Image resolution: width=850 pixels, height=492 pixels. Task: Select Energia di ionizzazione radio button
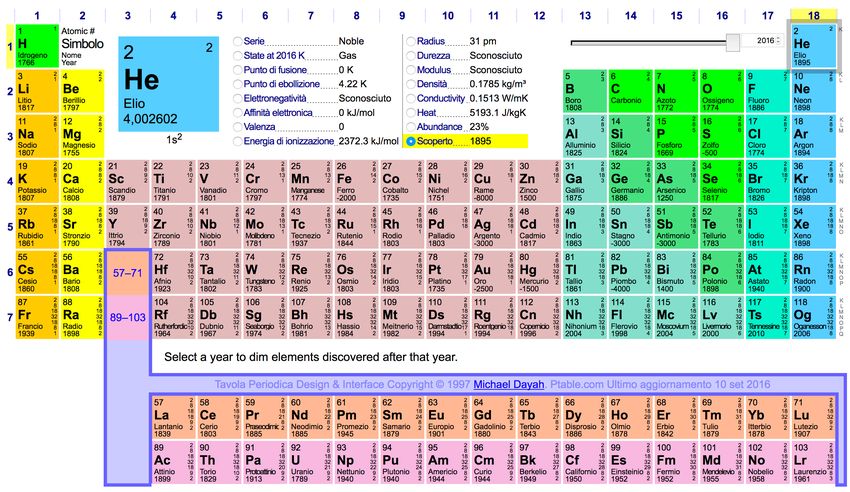pyautogui.click(x=237, y=141)
